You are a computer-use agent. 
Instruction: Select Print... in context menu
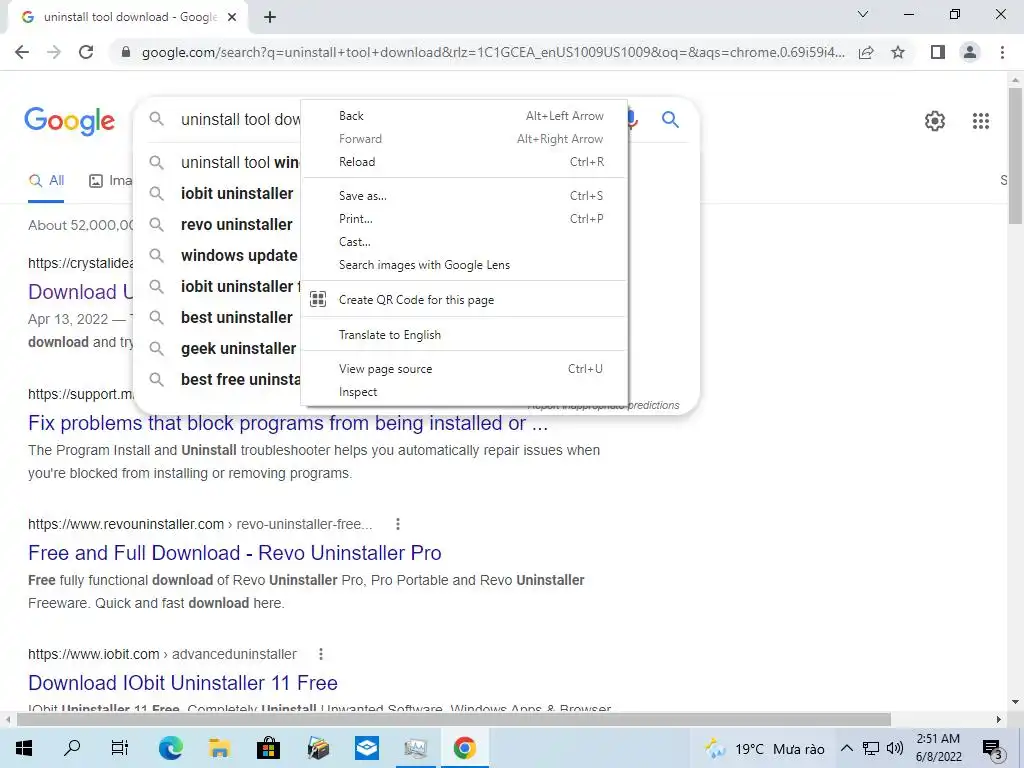(x=464, y=219)
